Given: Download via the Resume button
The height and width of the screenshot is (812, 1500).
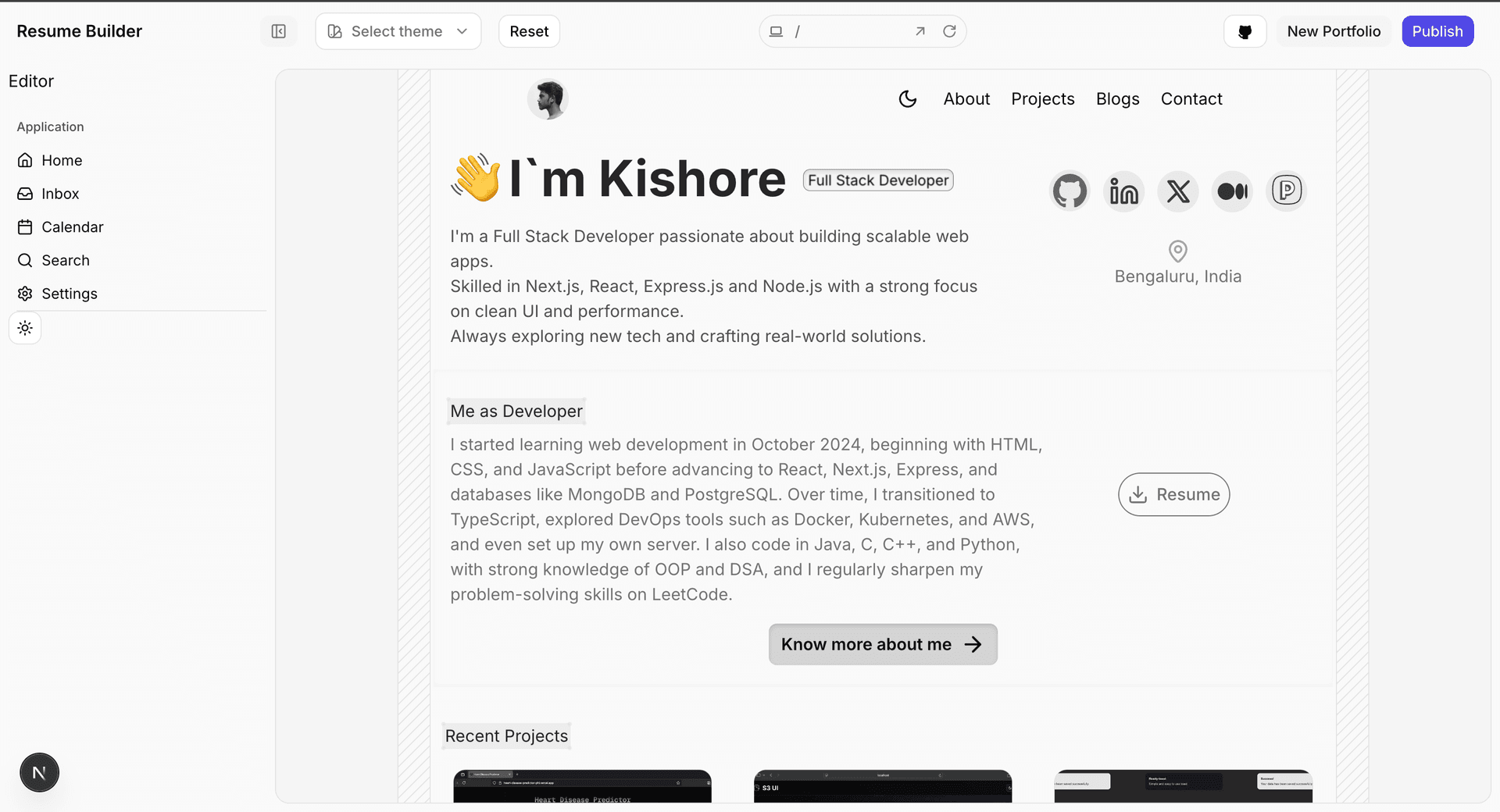Looking at the screenshot, I should point(1173,494).
